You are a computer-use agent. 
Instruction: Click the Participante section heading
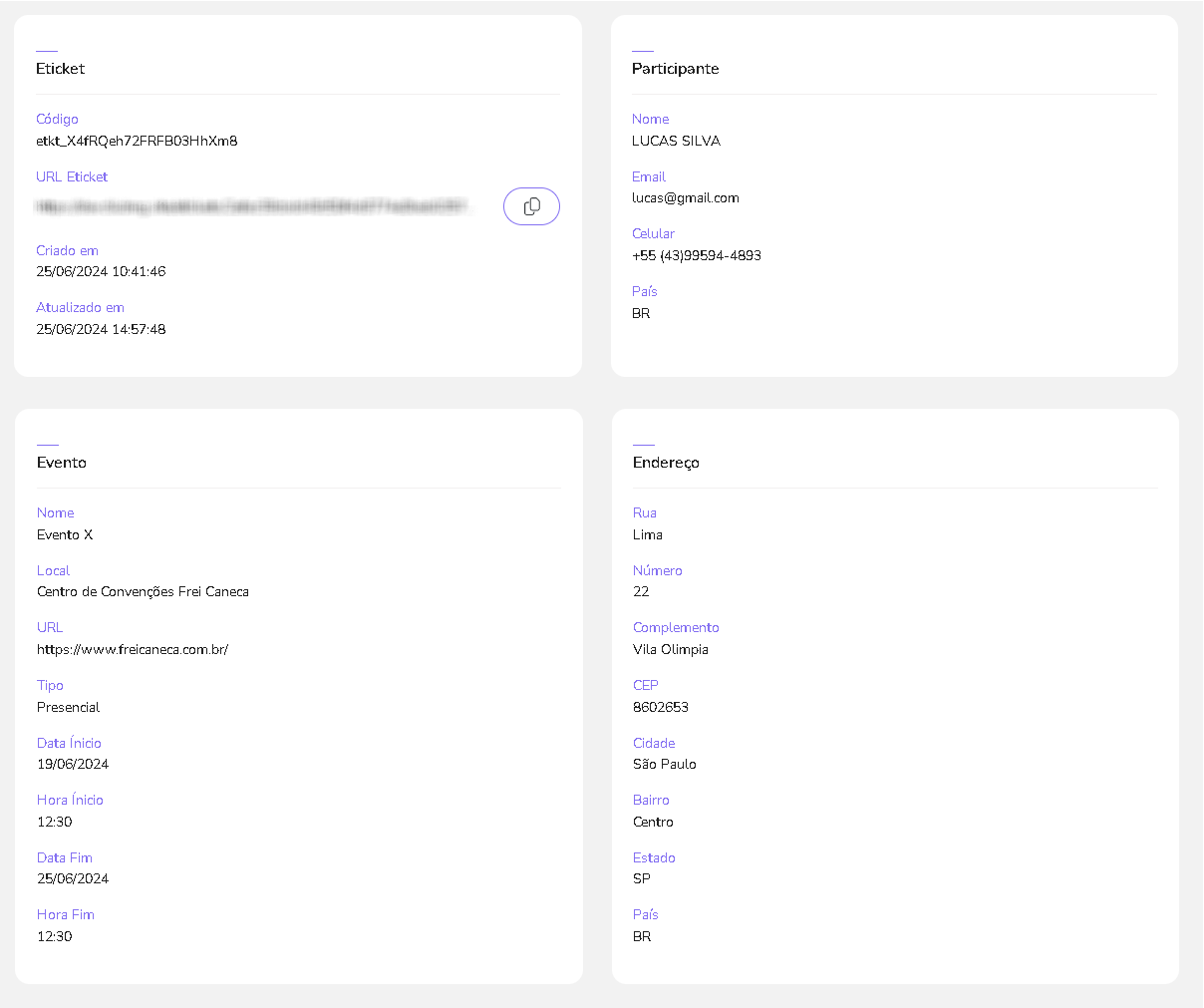tap(675, 69)
